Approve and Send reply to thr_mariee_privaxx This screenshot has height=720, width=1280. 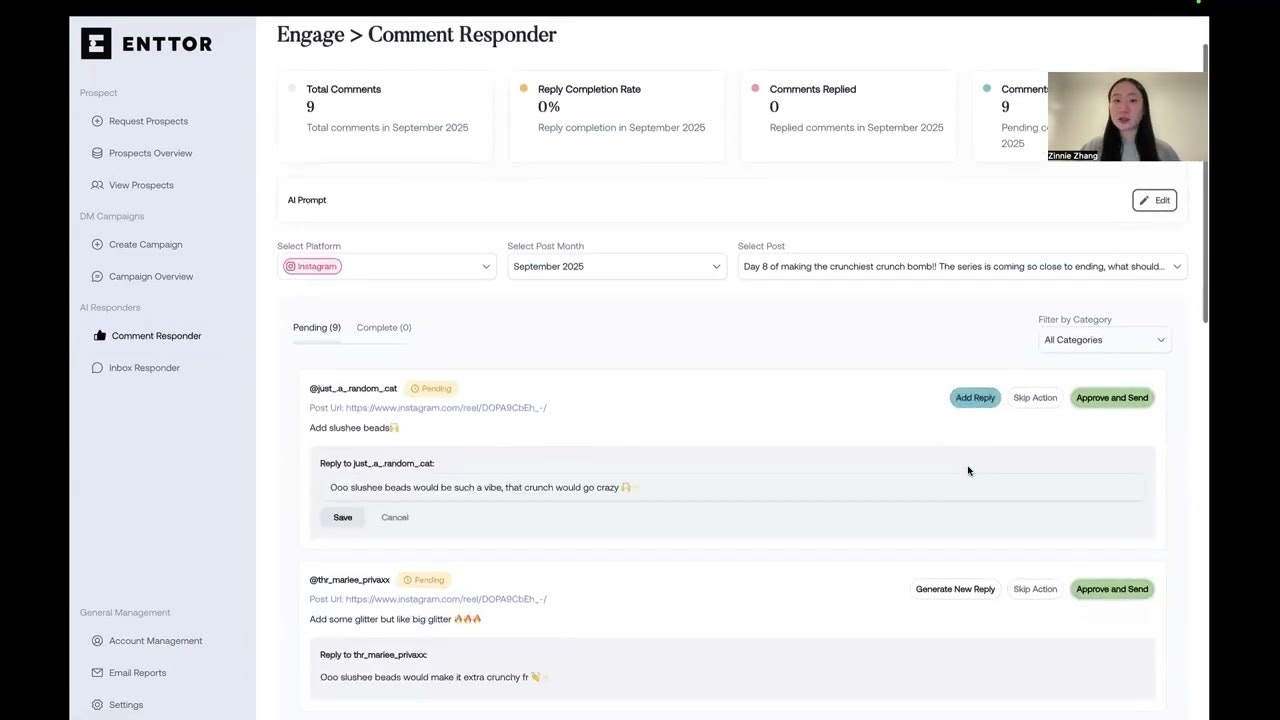tap(1112, 589)
